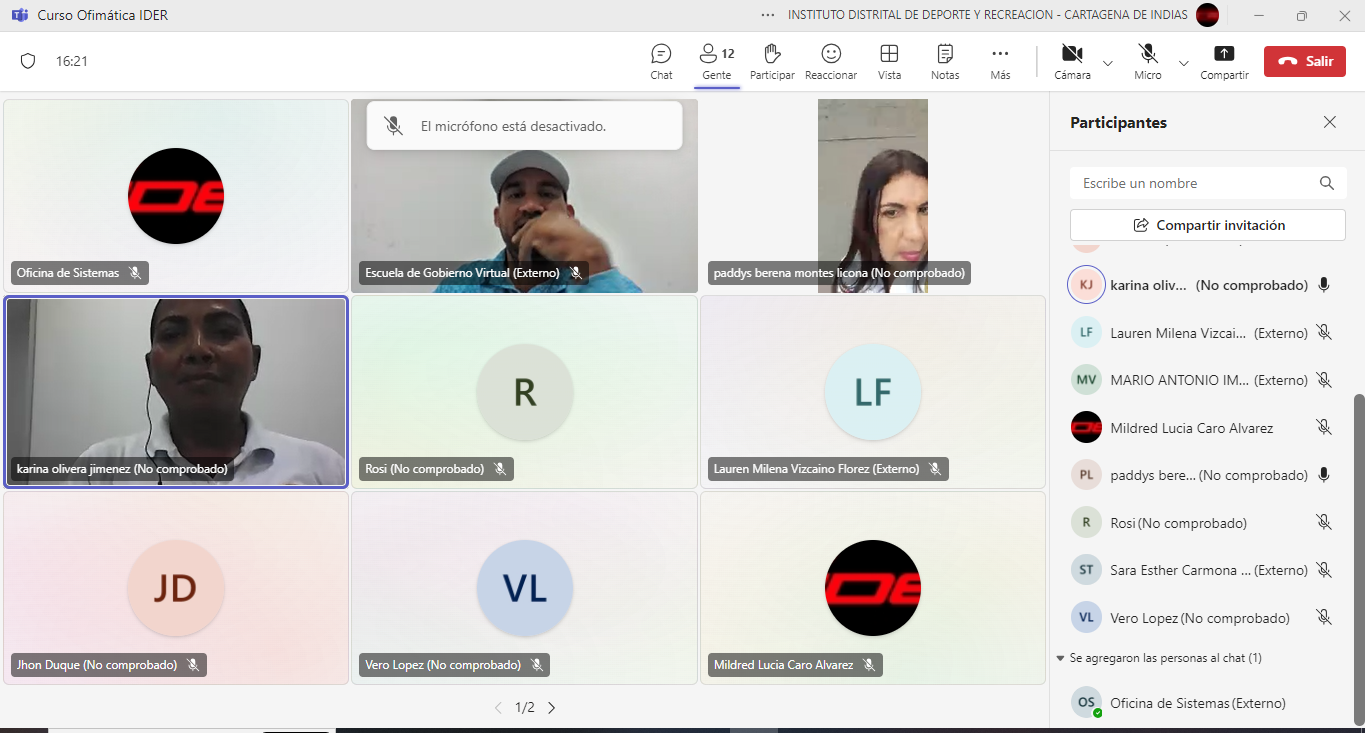The height and width of the screenshot is (733, 1365).
Task: Toggle the Gente participants panel
Action: 717,61
